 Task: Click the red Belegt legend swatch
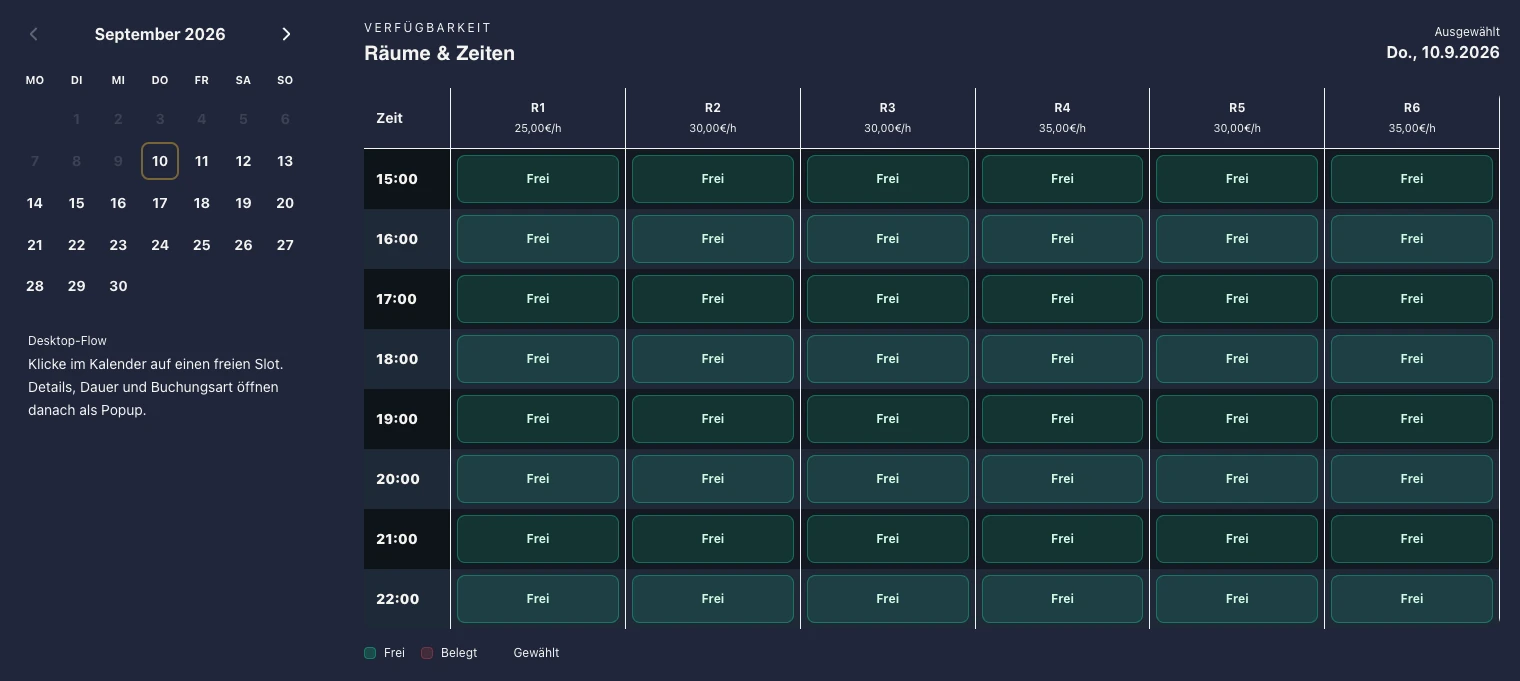click(x=427, y=653)
